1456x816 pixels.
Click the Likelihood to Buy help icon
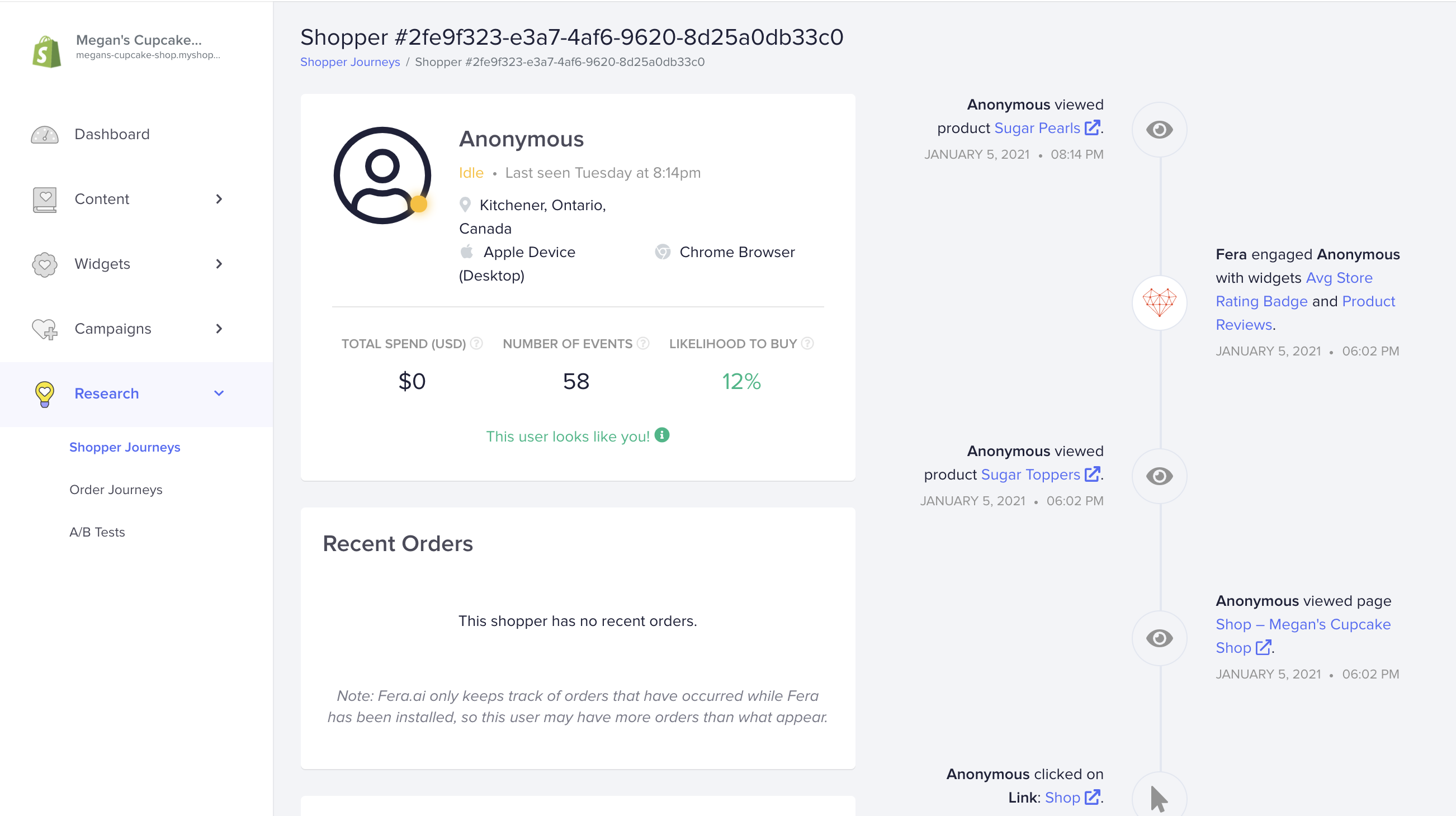tap(808, 344)
